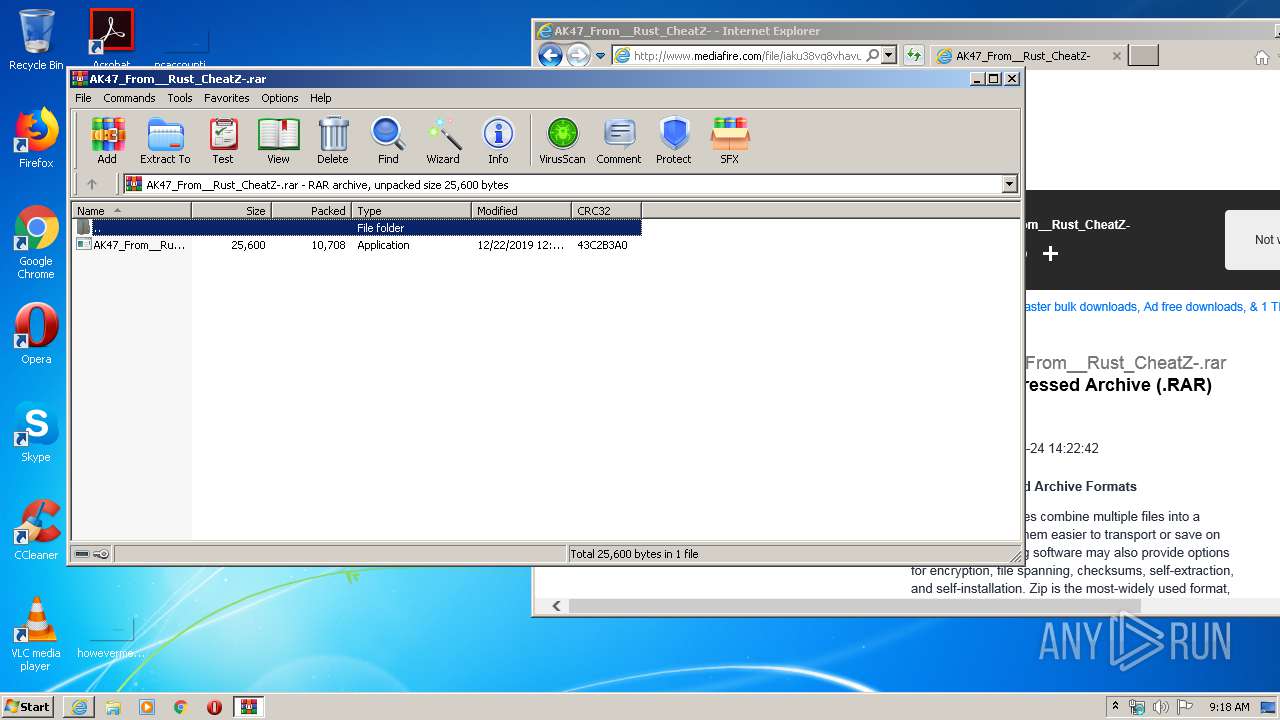Go up one level with arrow button

(x=92, y=184)
